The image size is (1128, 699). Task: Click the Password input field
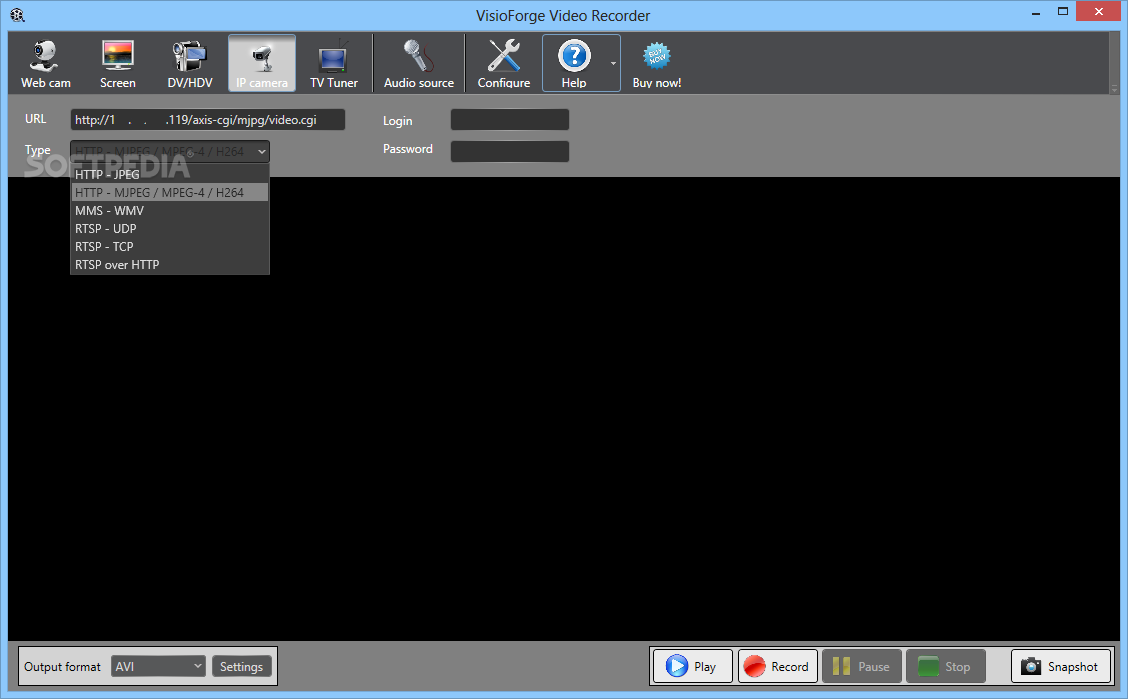point(509,151)
